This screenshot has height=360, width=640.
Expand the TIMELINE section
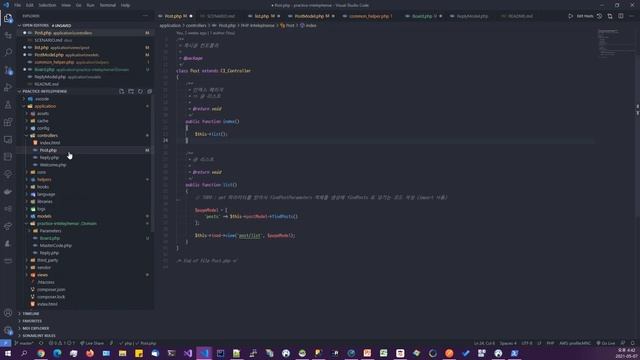31,314
